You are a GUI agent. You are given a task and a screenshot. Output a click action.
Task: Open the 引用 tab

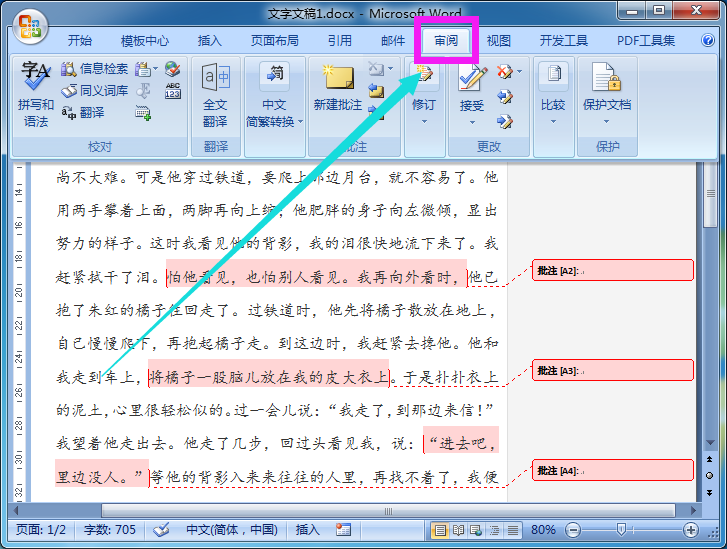coord(339,41)
